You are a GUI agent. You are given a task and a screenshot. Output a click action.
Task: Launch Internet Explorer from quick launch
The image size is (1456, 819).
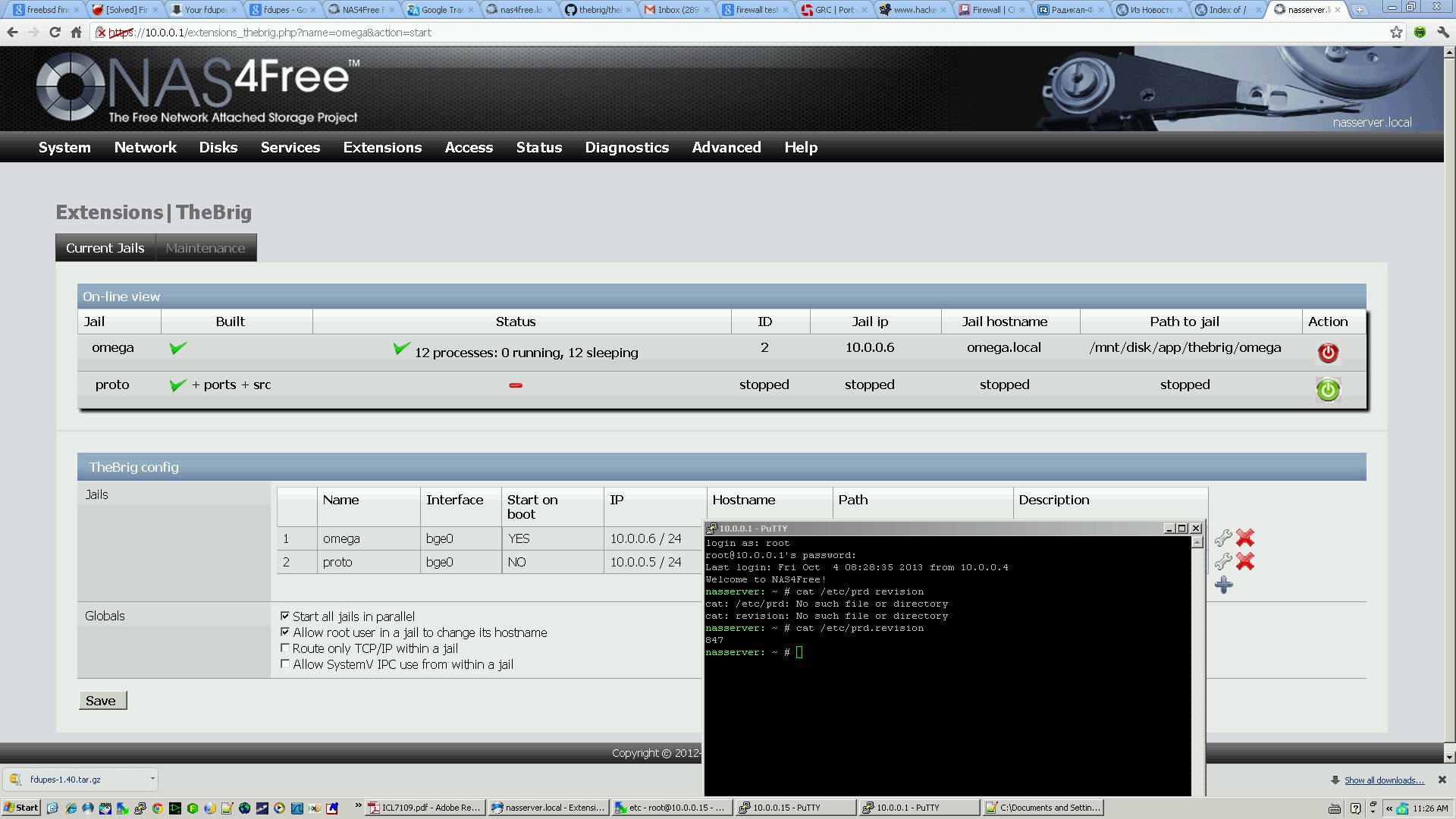71,808
